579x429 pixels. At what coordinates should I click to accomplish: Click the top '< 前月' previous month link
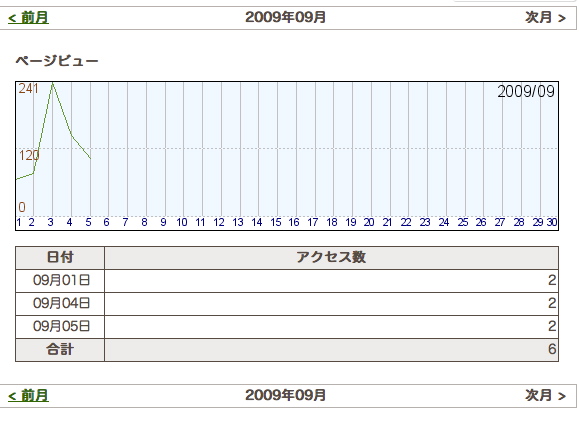(28, 17)
